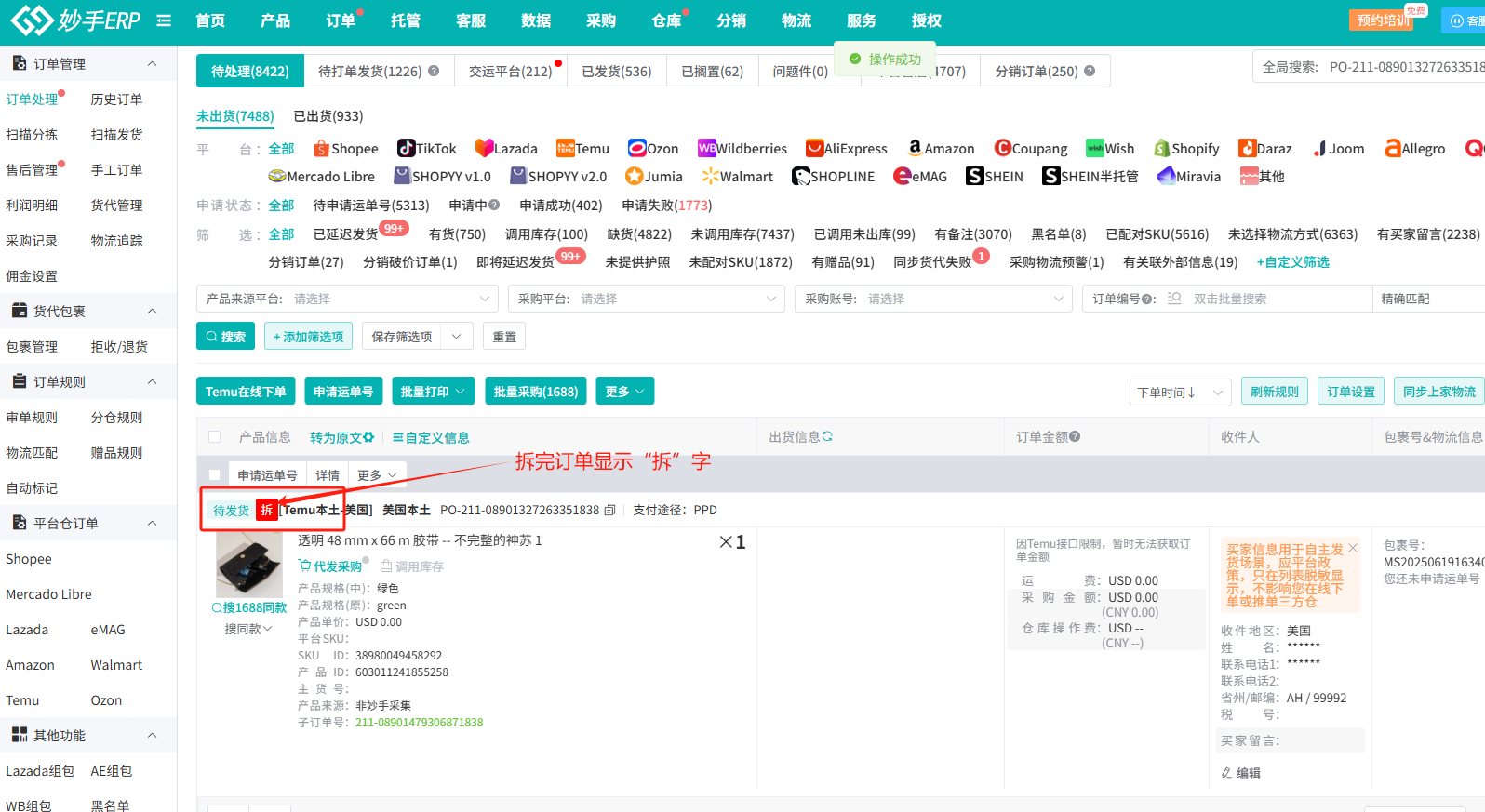Filter by AliExpress platform icon
This screenshot has height=812, width=1485.
tap(815, 148)
